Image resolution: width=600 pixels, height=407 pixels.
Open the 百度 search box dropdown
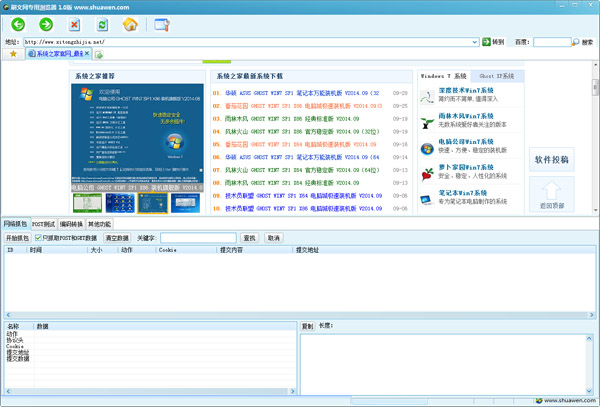(575, 42)
